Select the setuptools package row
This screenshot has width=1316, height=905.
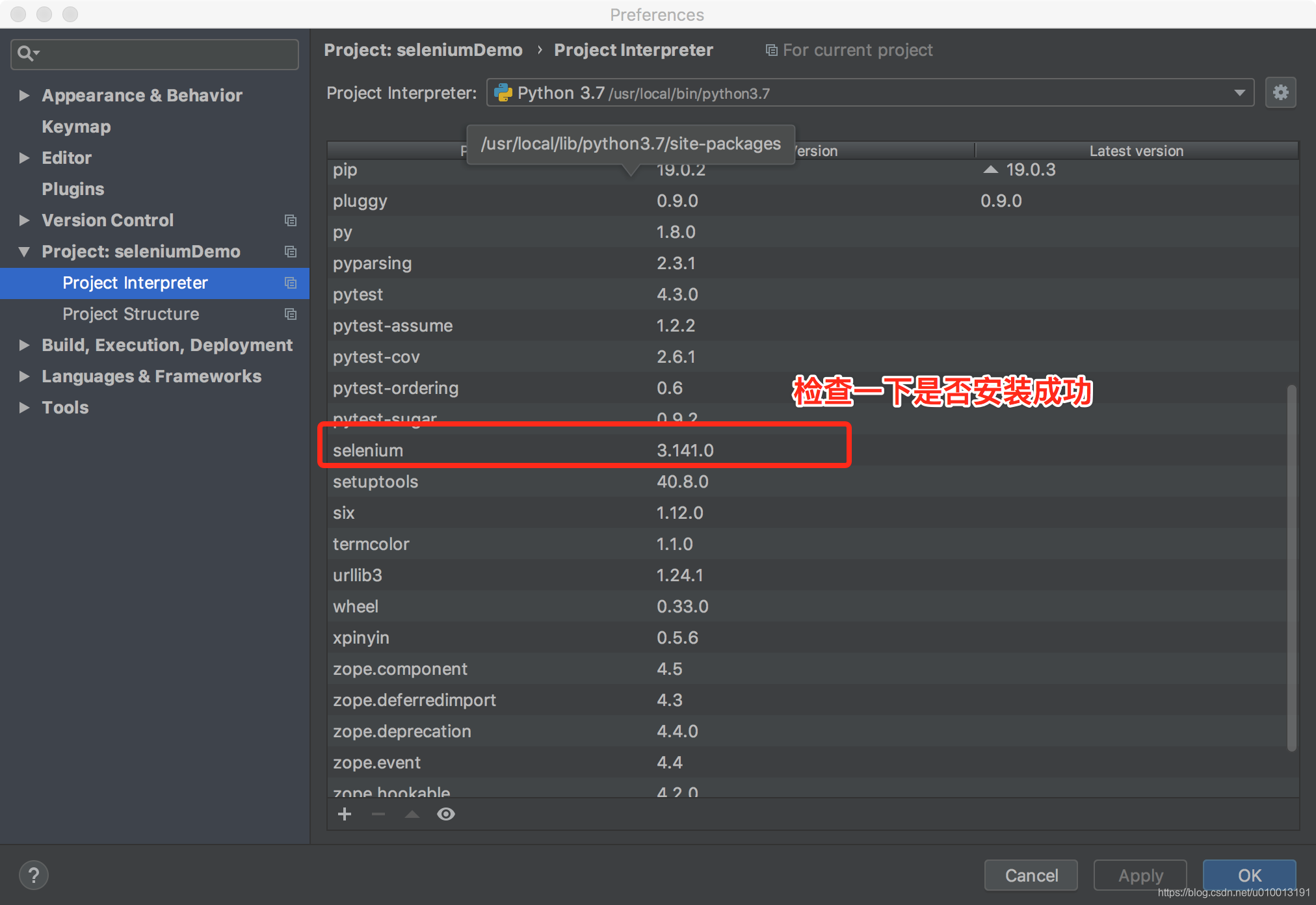click(813, 482)
